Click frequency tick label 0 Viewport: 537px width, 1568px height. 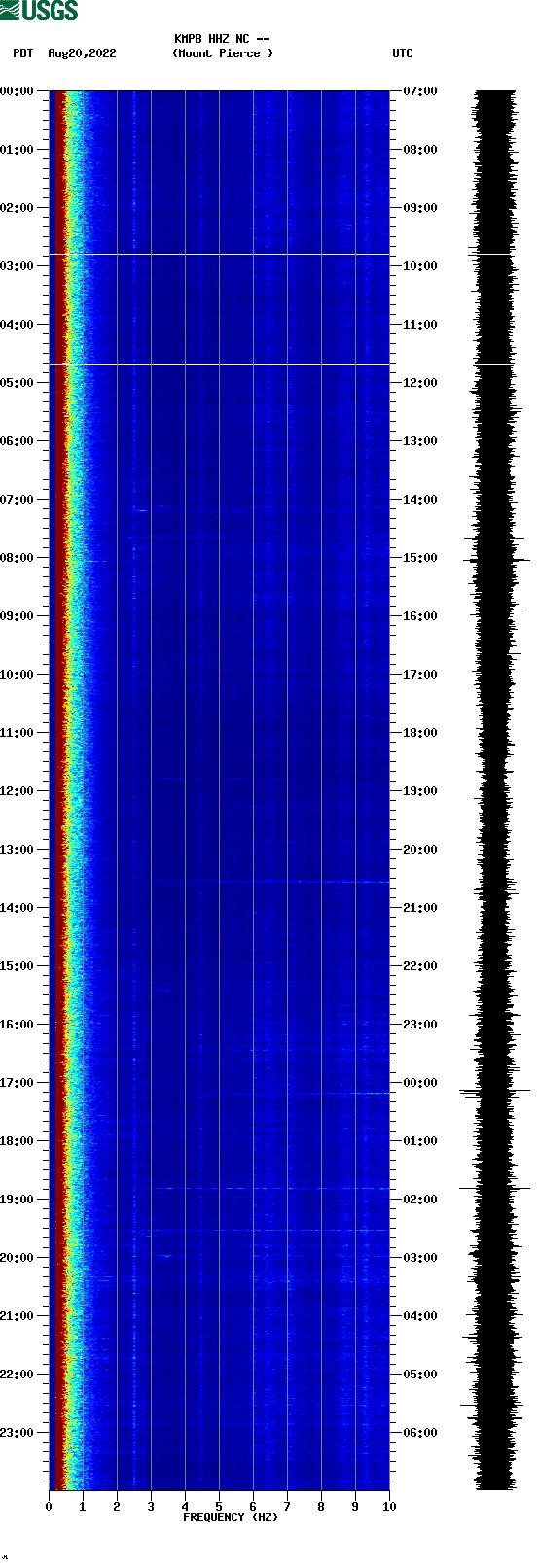click(x=49, y=1507)
